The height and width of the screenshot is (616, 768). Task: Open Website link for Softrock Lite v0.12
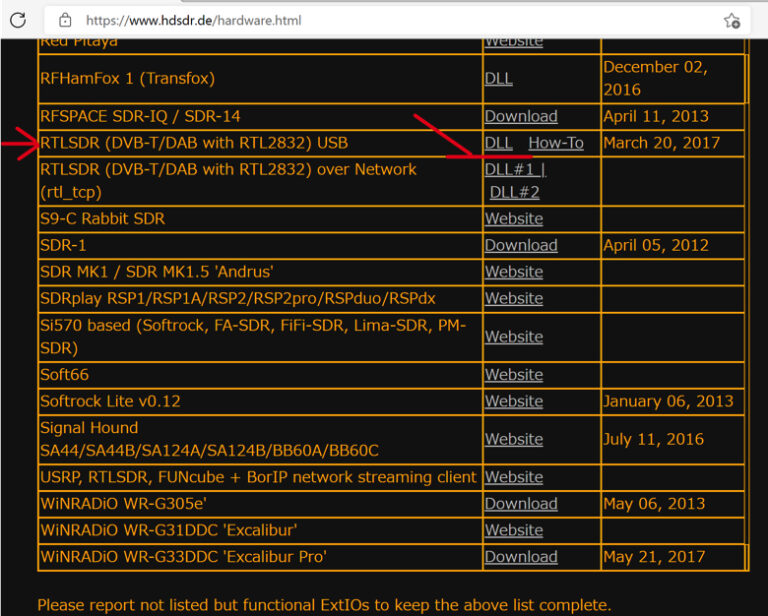513,401
